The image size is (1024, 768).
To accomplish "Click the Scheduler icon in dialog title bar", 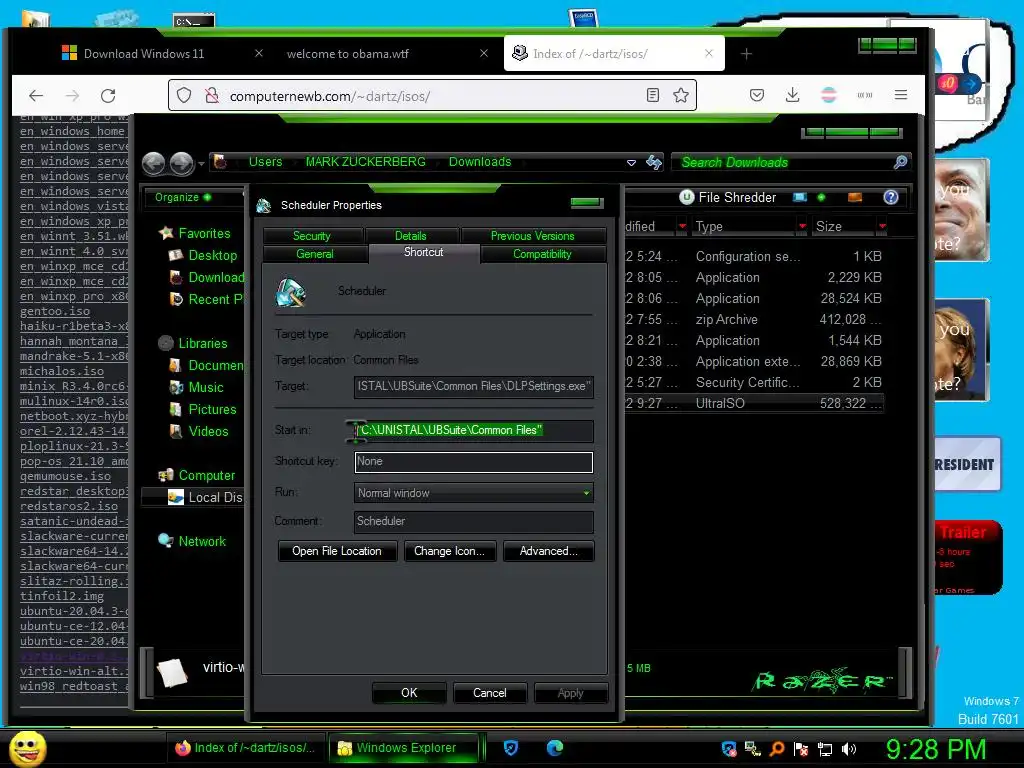I will click(x=264, y=206).
